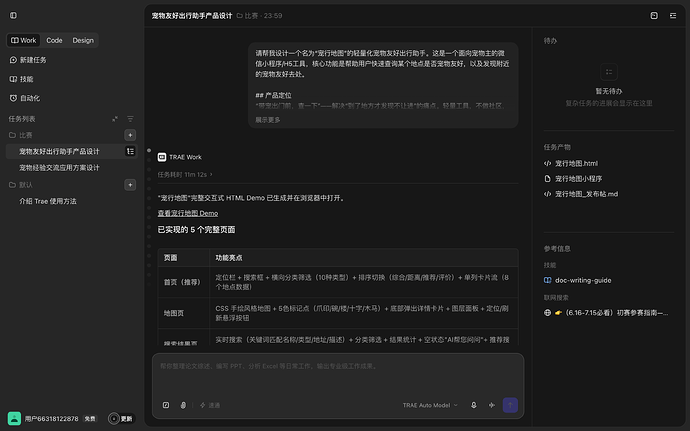Open the task options icon beside 宠物友好出行助手产品设计
Screen dimensions: 690x431
click(130, 151)
